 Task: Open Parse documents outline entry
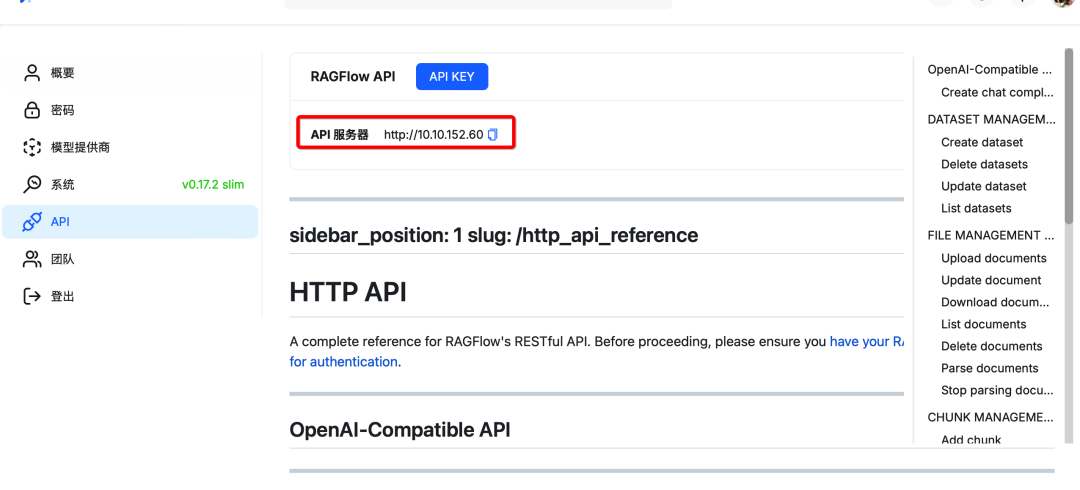(990, 368)
